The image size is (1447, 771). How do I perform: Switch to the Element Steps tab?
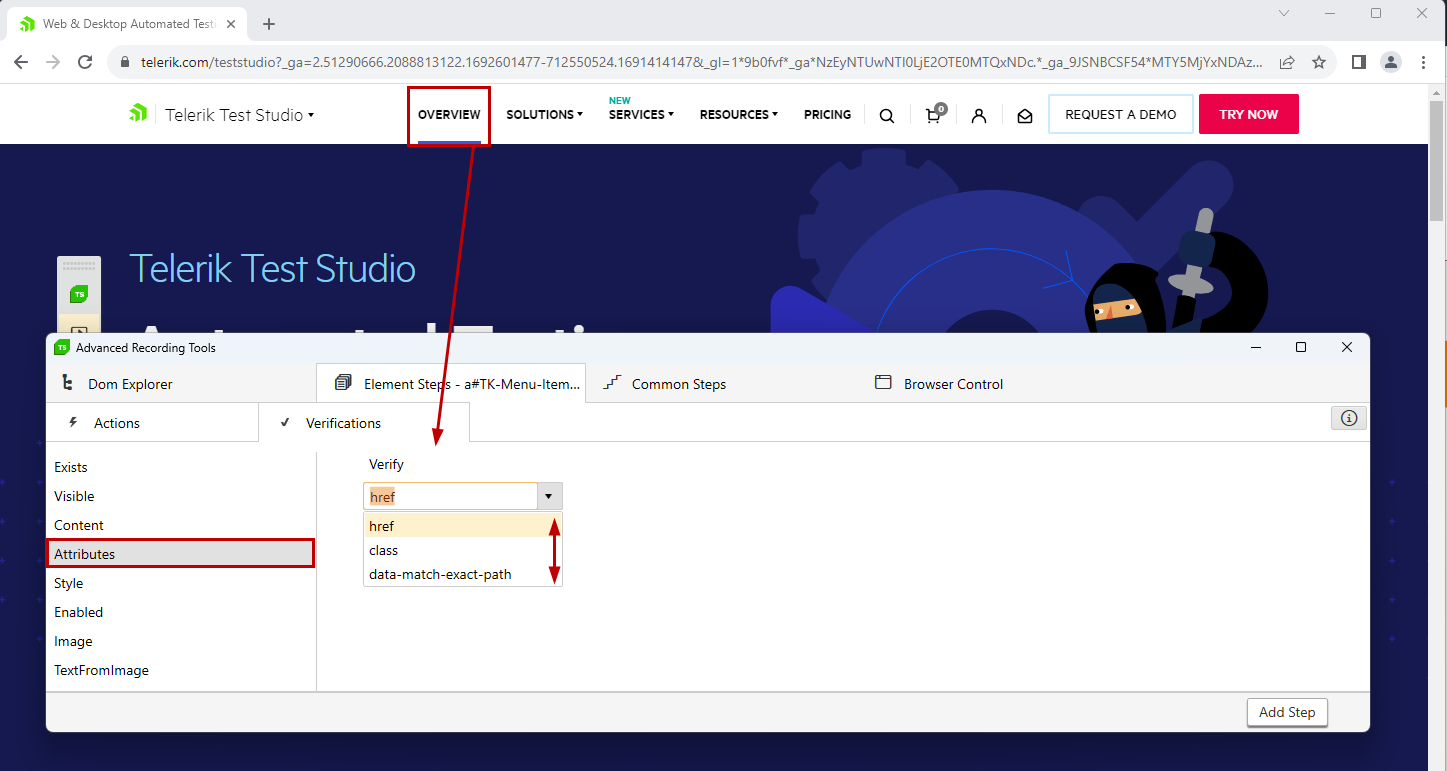coord(450,384)
